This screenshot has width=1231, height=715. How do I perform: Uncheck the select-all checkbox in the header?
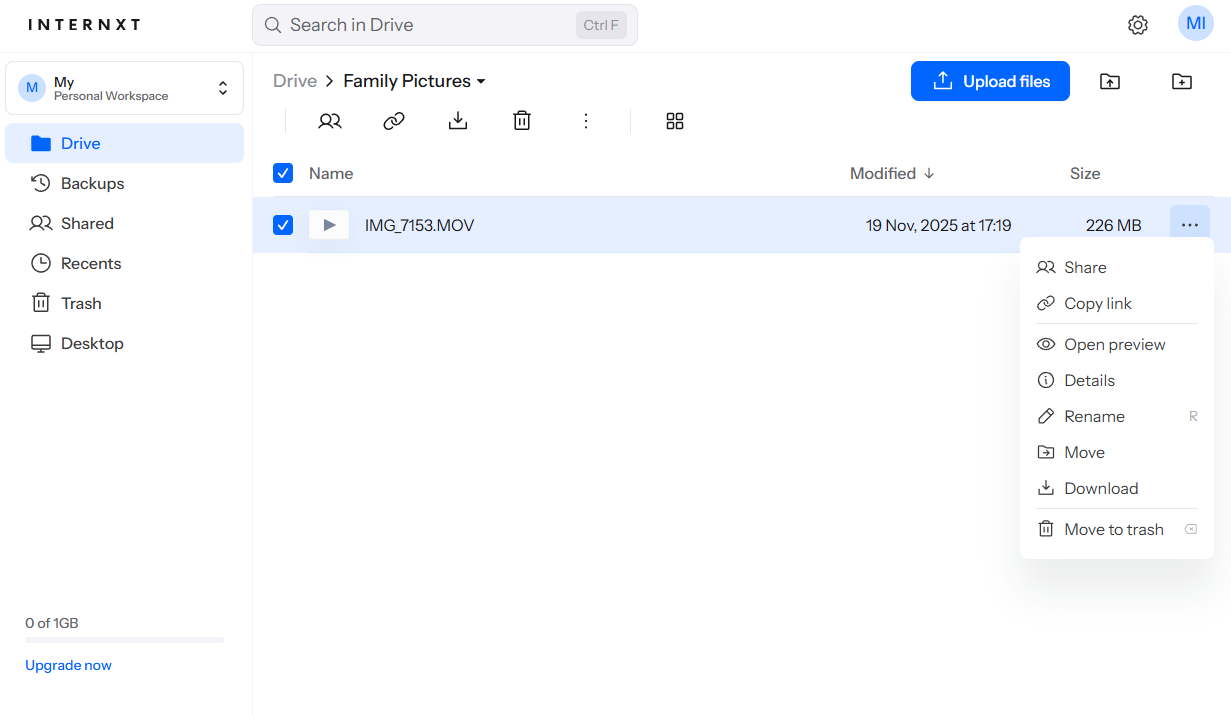point(283,173)
